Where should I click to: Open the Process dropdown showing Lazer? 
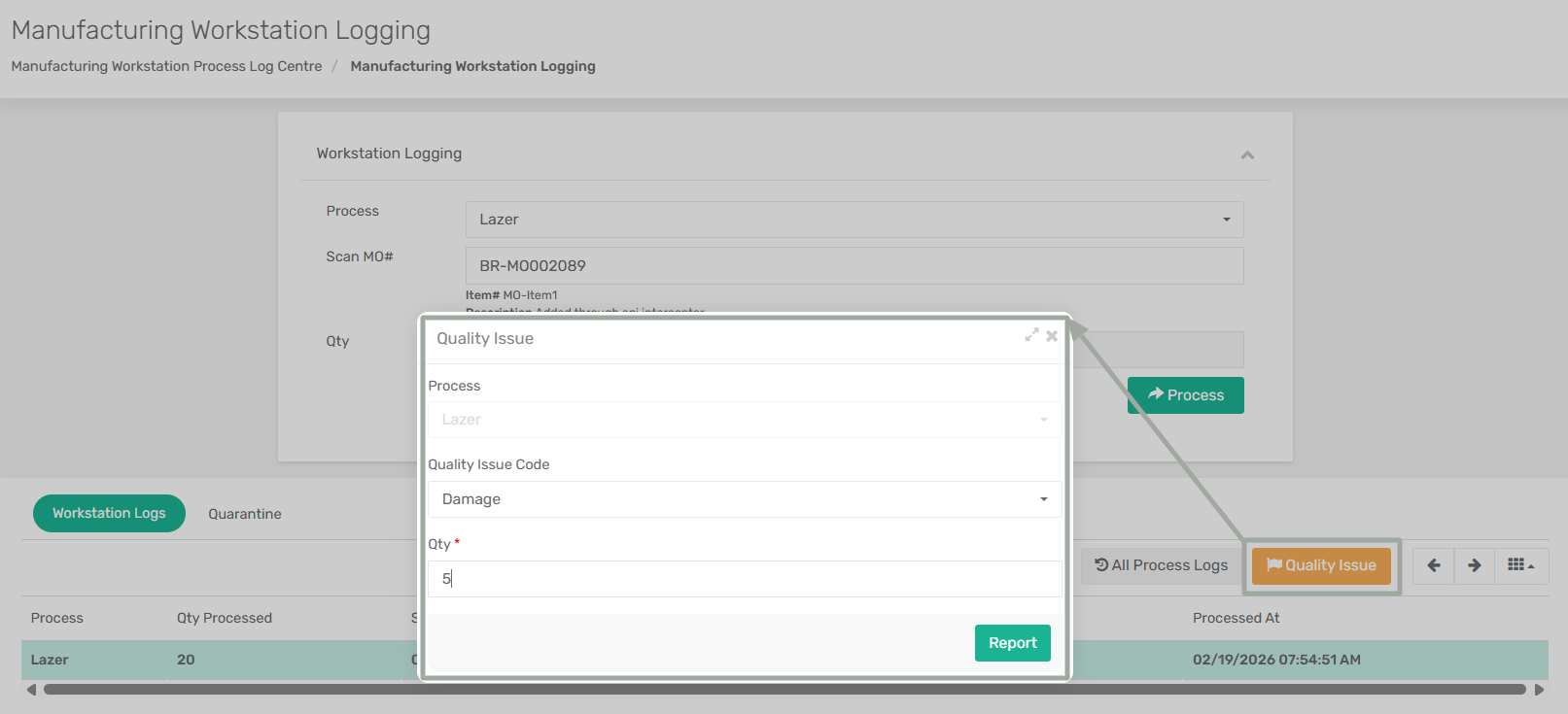[854, 220]
